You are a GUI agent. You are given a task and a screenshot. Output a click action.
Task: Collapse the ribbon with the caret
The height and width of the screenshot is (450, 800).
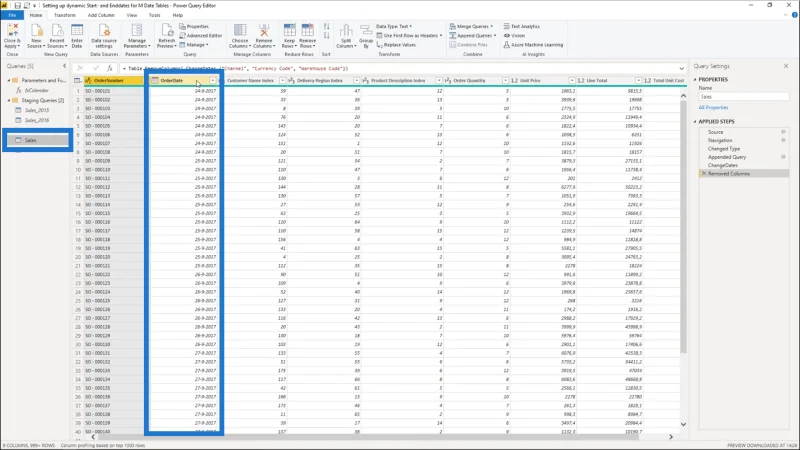pyautogui.click(x=785, y=15)
